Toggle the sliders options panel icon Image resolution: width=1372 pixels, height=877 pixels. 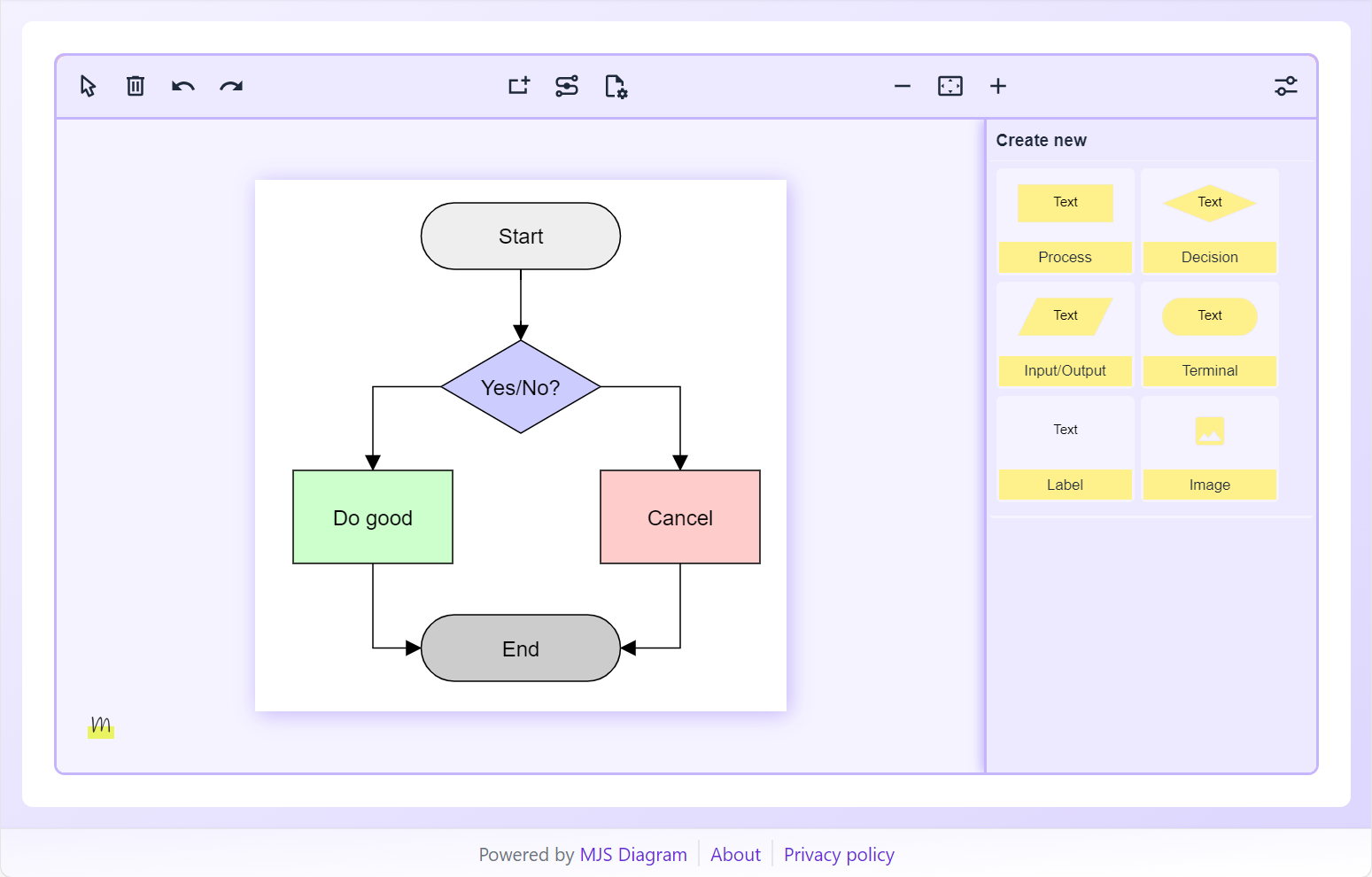(1286, 86)
